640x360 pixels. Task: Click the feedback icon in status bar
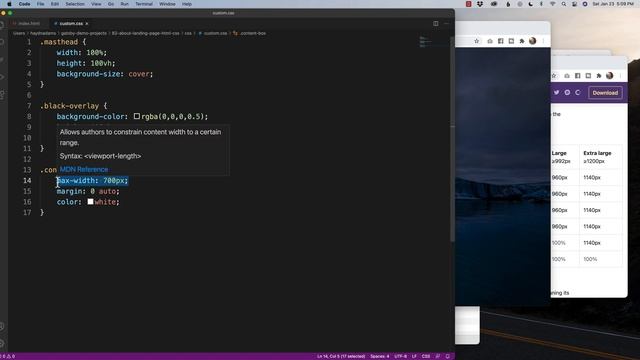[438, 356]
